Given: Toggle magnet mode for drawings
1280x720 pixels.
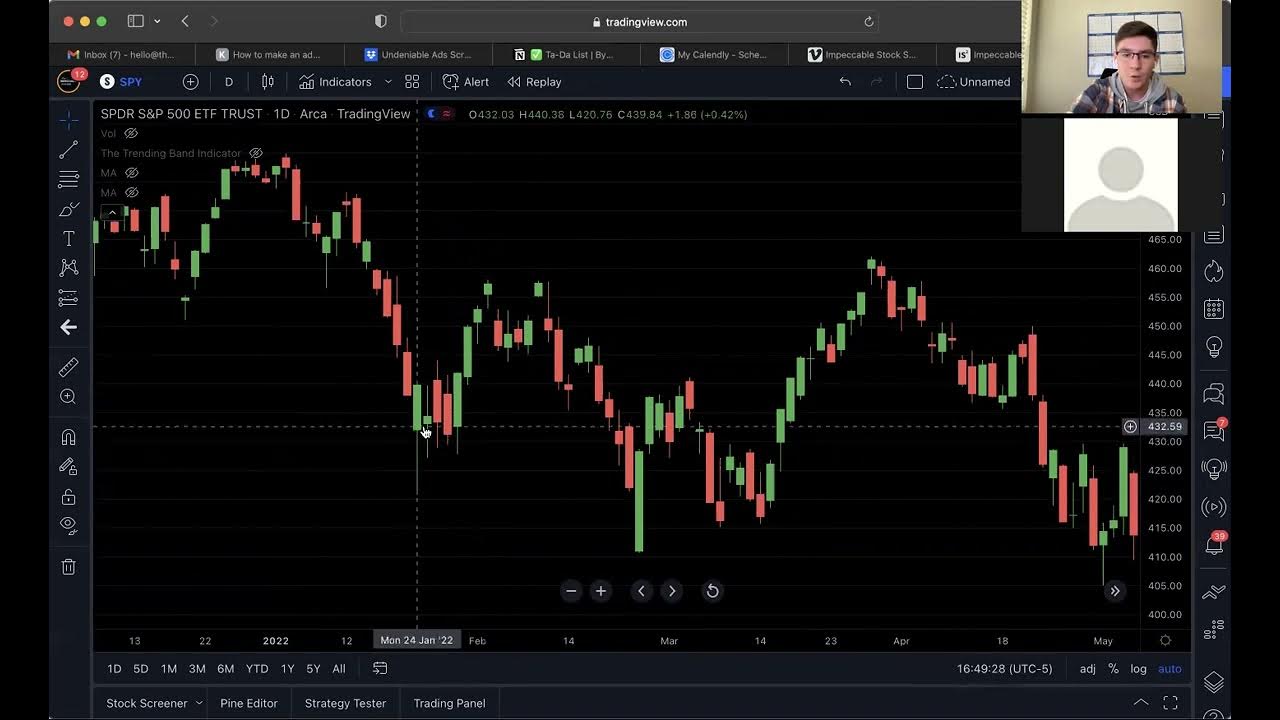Looking at the screenshot, I should [68, 437].
